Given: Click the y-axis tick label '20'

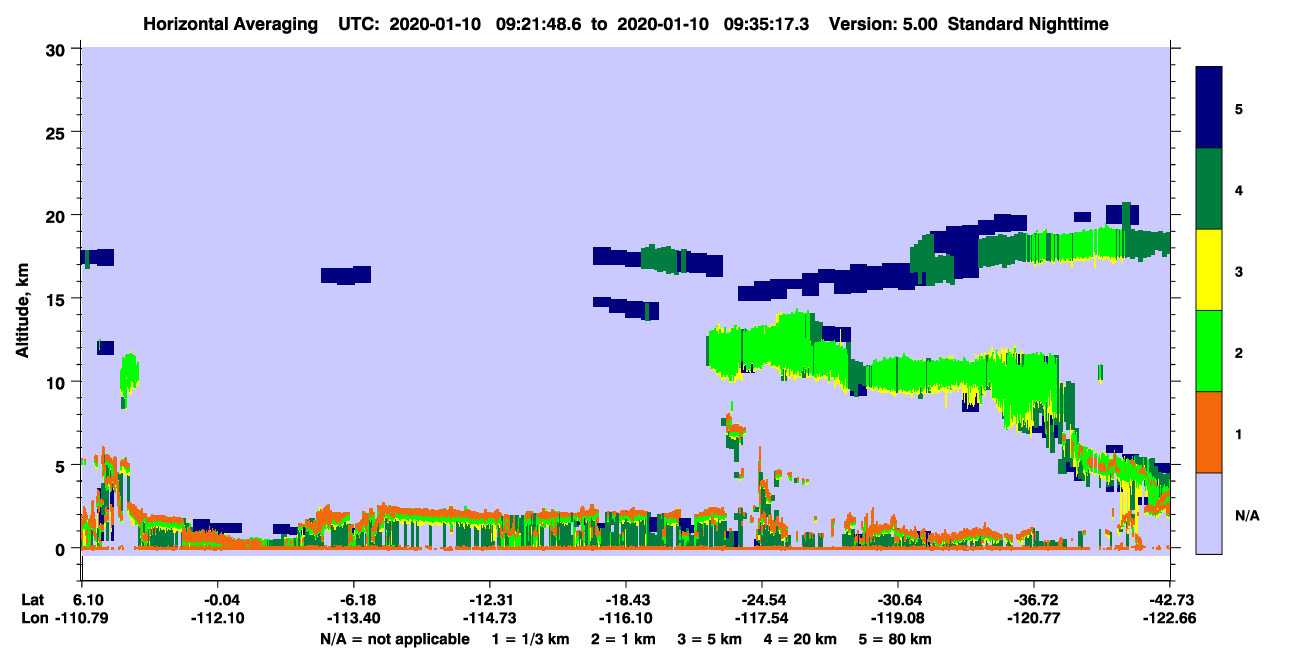Looking at the screenshot, I should pyautogui.click(x=58, y=216).
